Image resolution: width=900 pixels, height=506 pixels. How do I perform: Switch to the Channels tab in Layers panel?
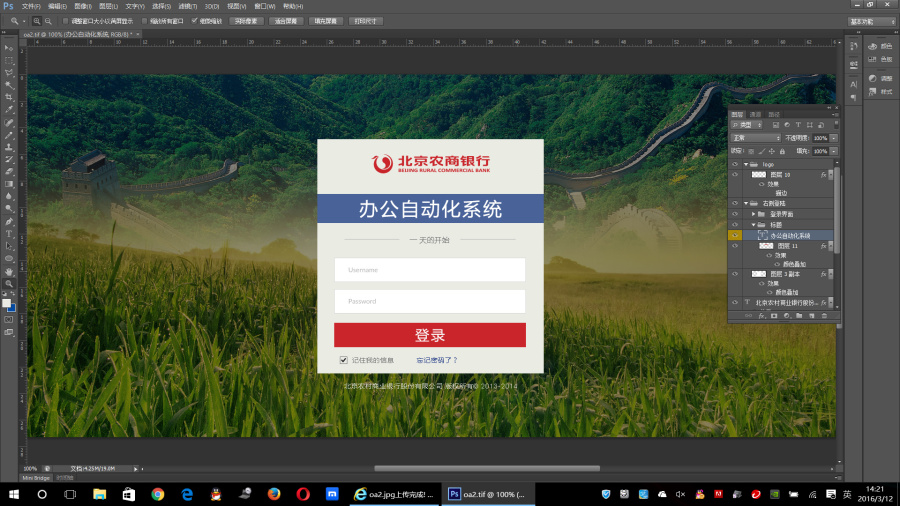point(755,115)
